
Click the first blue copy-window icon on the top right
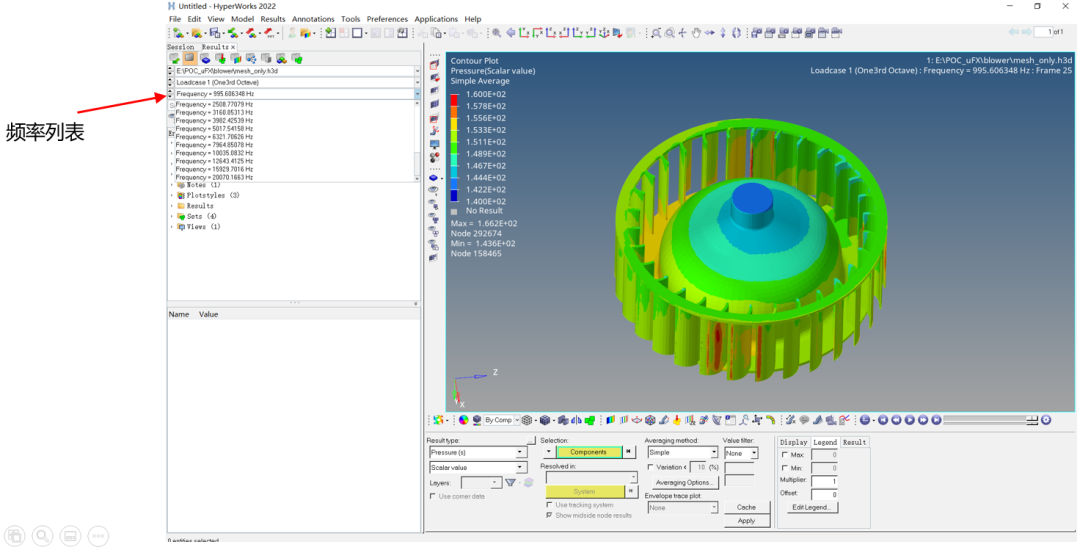point(756,32)
